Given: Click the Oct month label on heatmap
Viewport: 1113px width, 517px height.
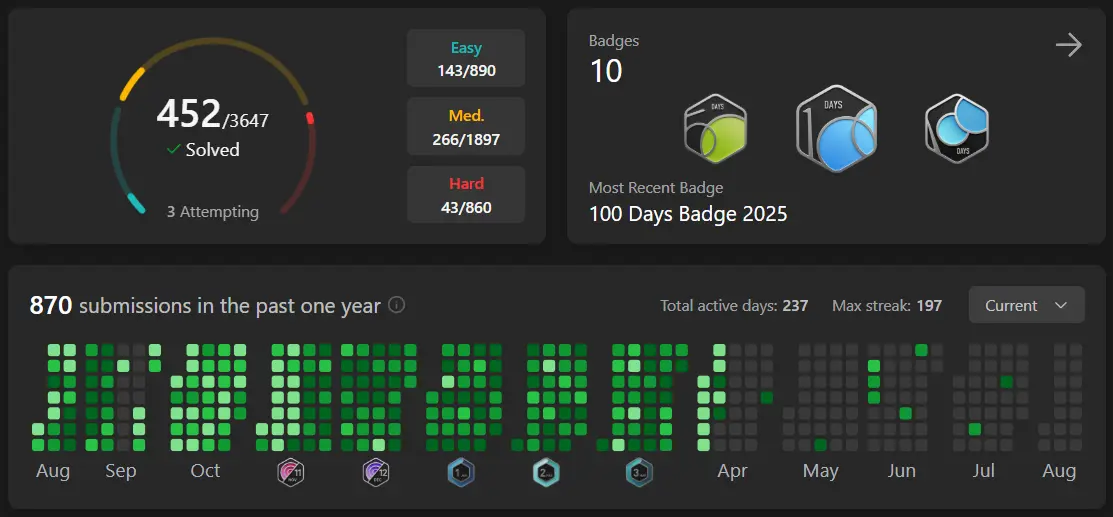Looking at the screenshot, I should [x=205, y=471].
